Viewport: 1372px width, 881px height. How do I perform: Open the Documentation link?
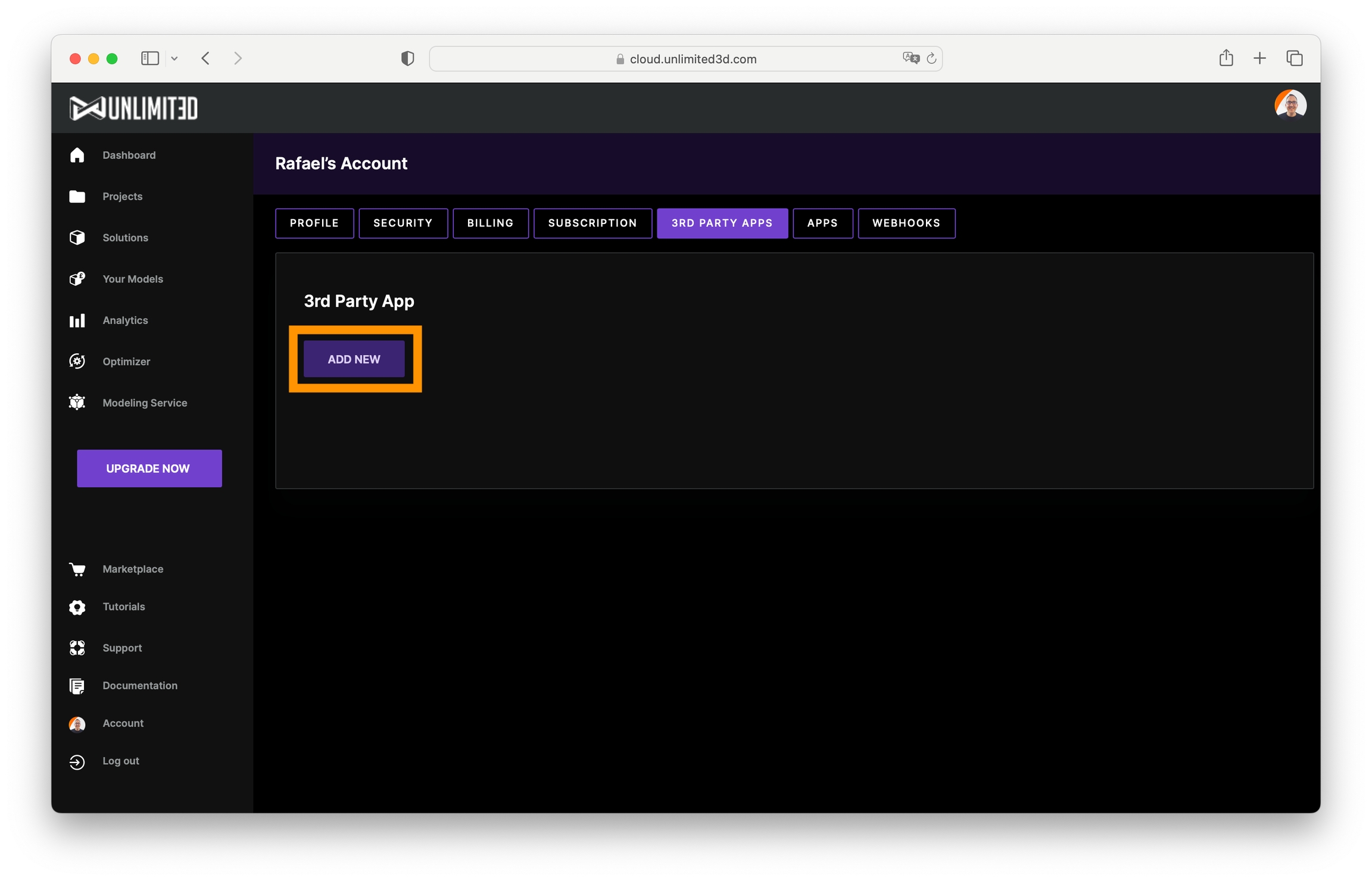[x=140, y=686]
